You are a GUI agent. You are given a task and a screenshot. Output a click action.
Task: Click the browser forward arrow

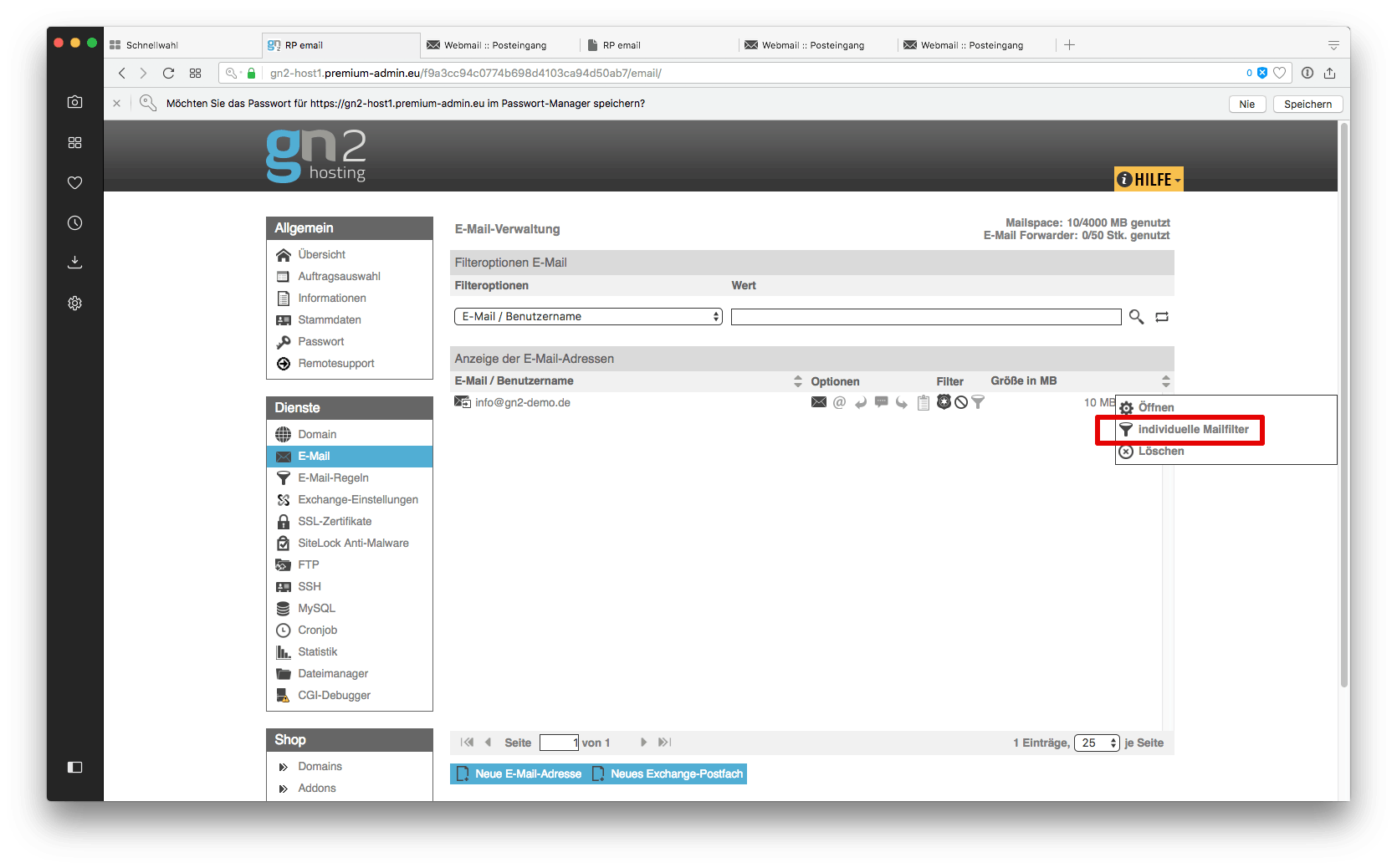[x=144, y=73]
